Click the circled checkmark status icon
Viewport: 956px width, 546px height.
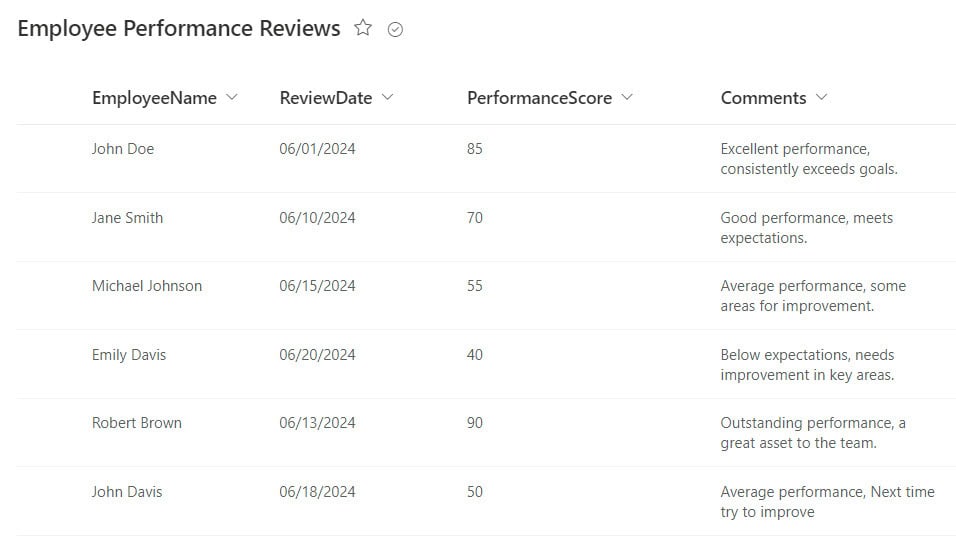point(395,29)
